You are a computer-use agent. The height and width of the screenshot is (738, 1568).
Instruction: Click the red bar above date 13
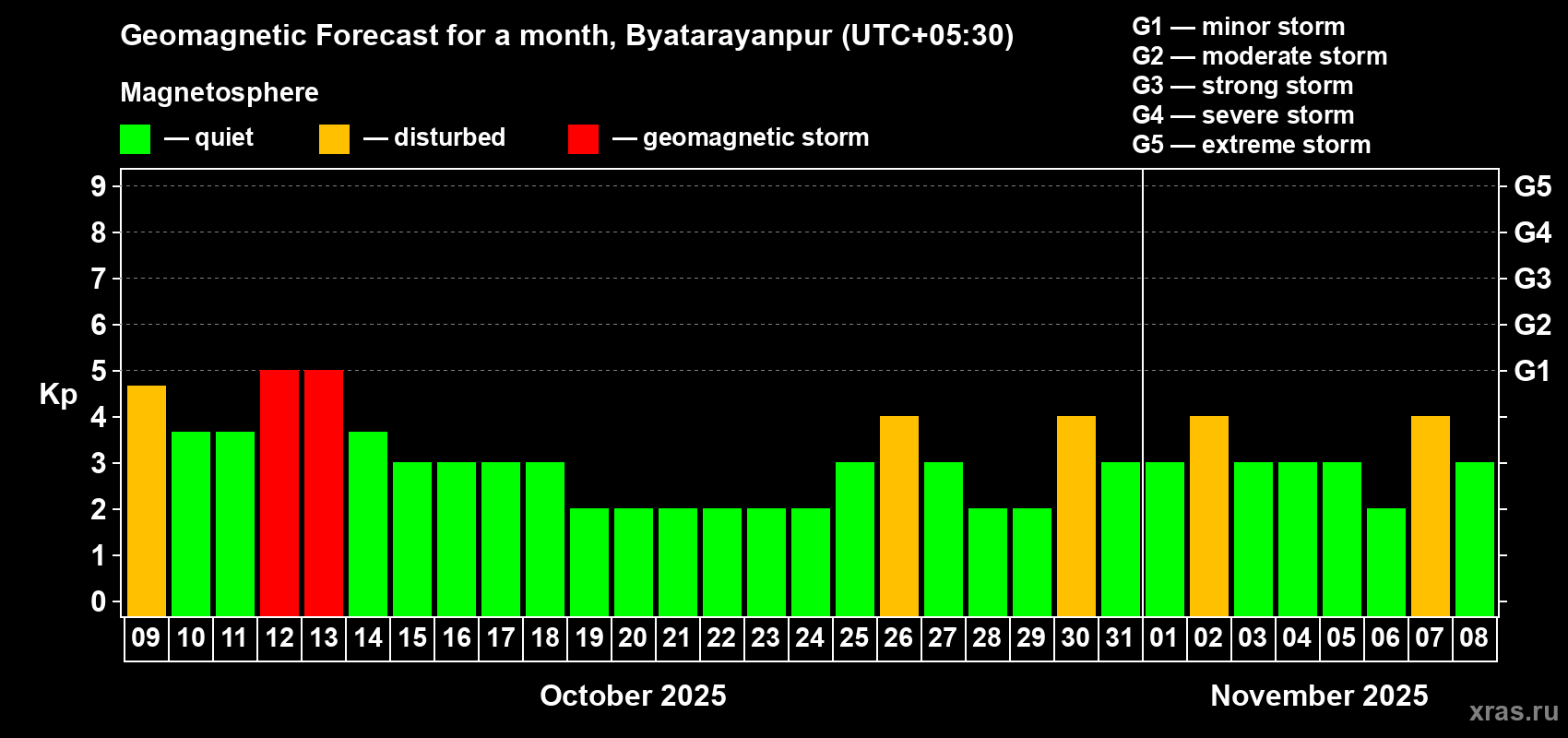(x=324, y=494)
